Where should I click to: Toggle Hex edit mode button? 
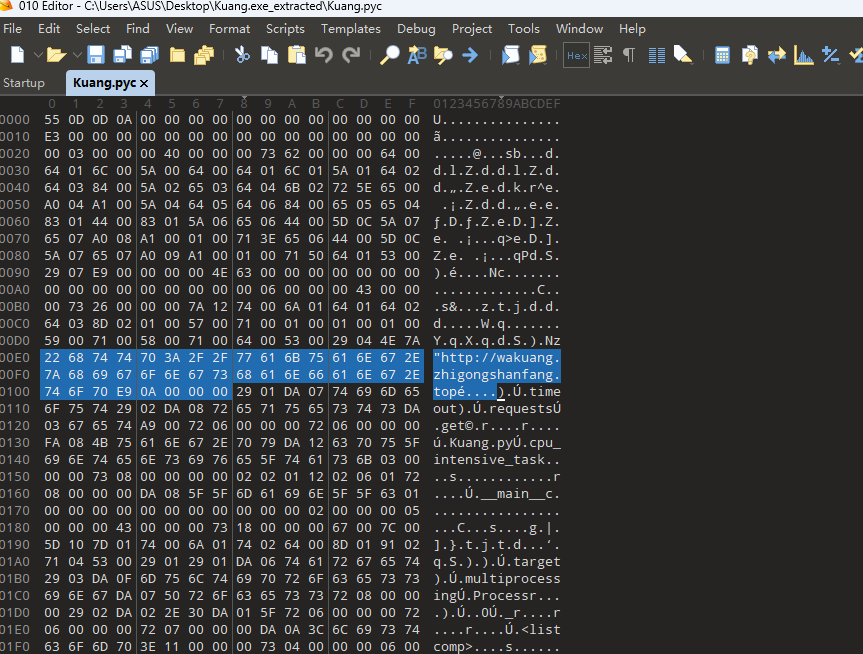576,55
